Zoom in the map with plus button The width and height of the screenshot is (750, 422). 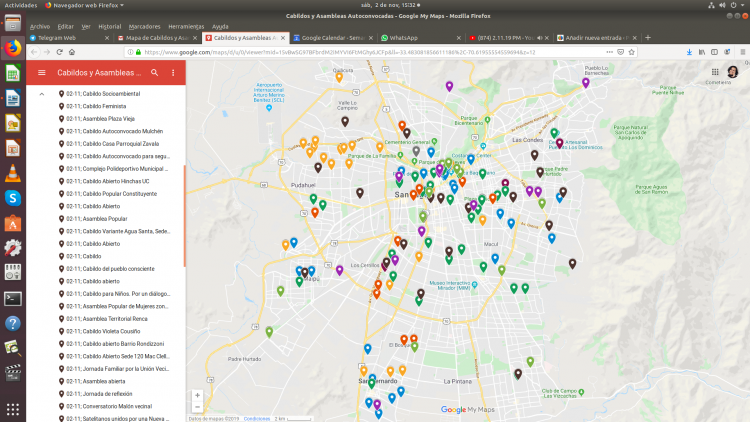[198, 395]
